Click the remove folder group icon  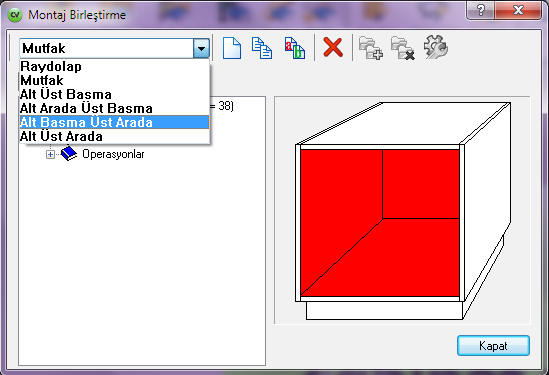[x=403, y=48]
